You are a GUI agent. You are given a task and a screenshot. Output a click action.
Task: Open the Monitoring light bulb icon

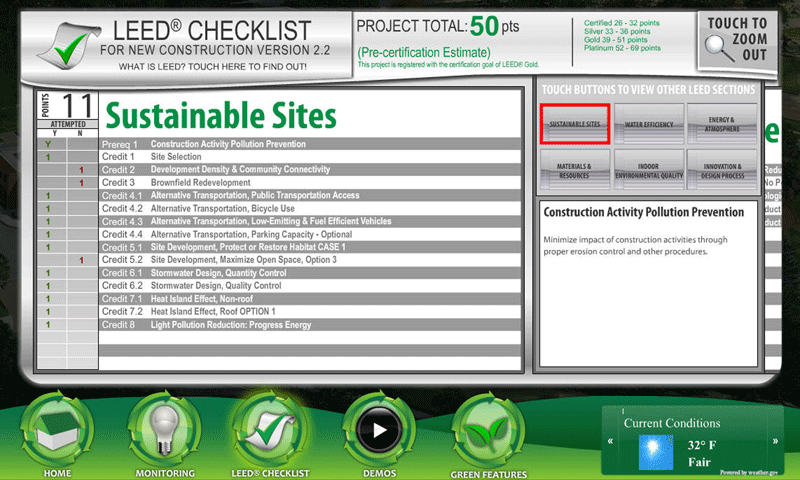[164, 430]
